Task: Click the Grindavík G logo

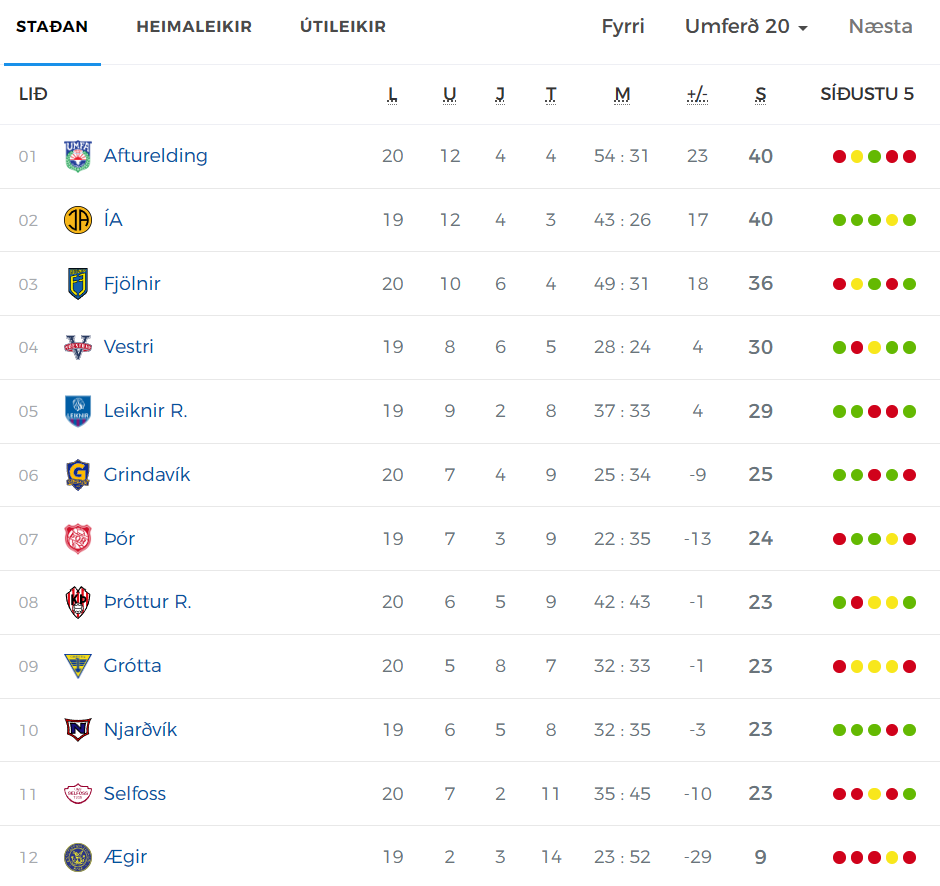Action: click(x=78, y=475)
